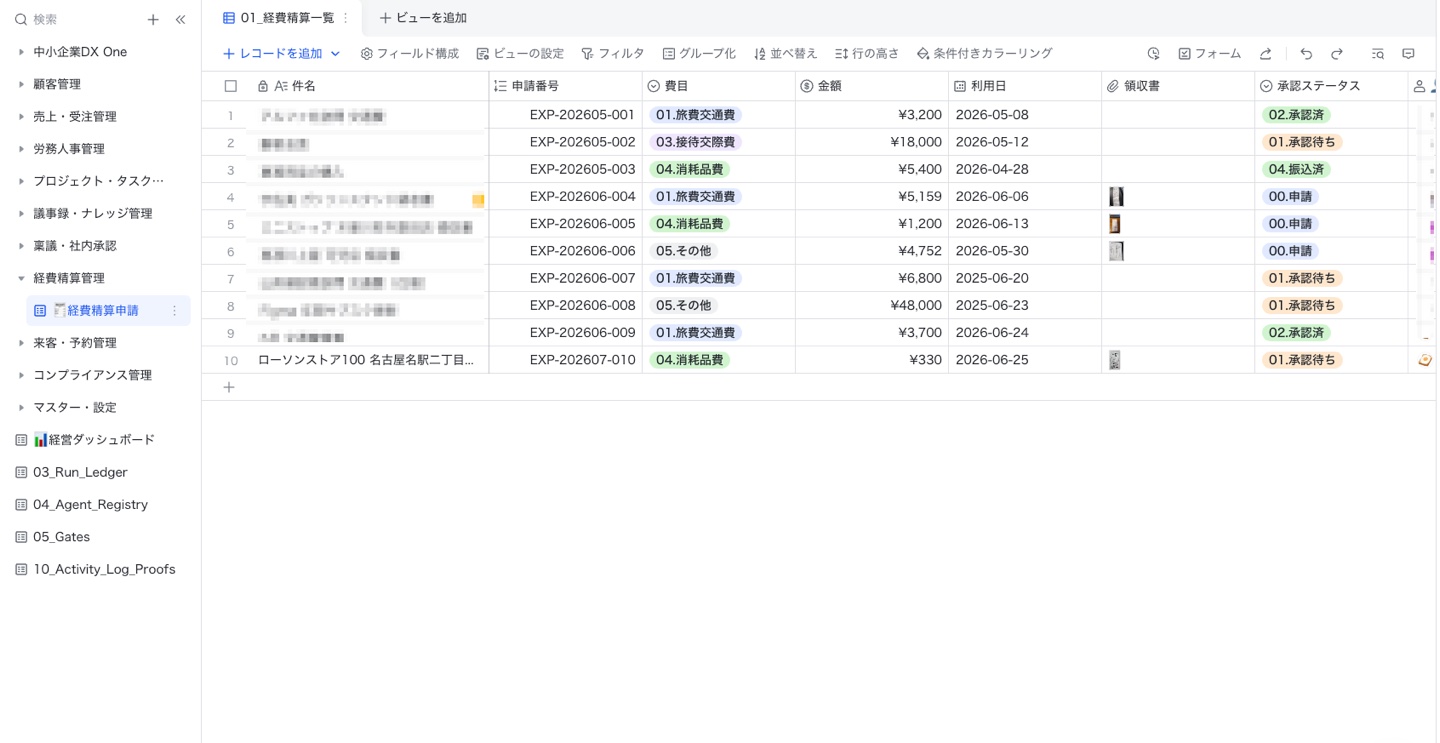Click the 金額 column header

click(x=872, y=86)
